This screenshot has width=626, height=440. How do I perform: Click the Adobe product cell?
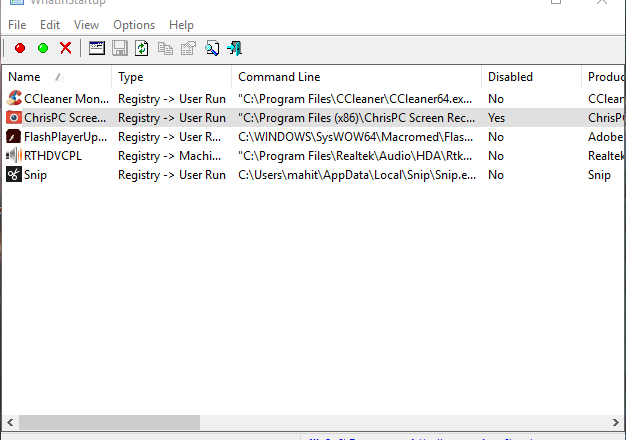click(605, 137)
